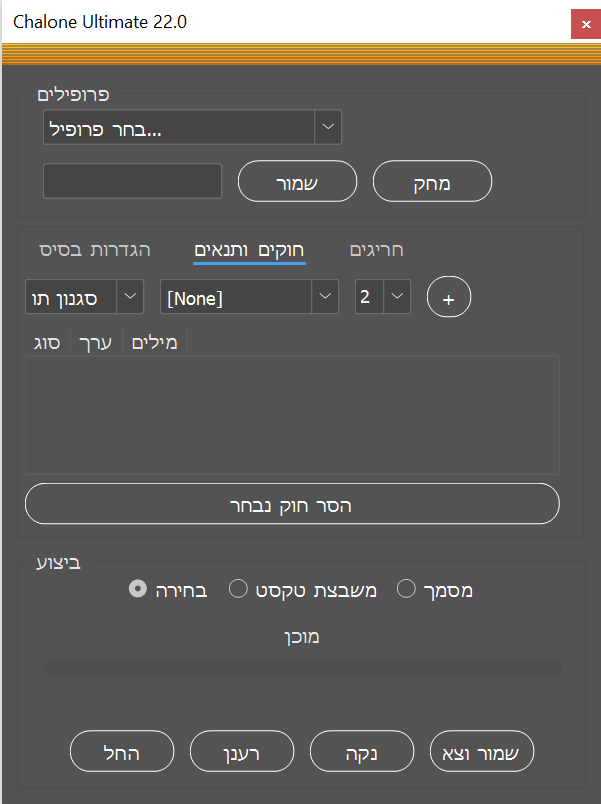Viewport: 601px width, 804px height.
Task: Click the plus icon to add a rule
Action: coord(448,297)
